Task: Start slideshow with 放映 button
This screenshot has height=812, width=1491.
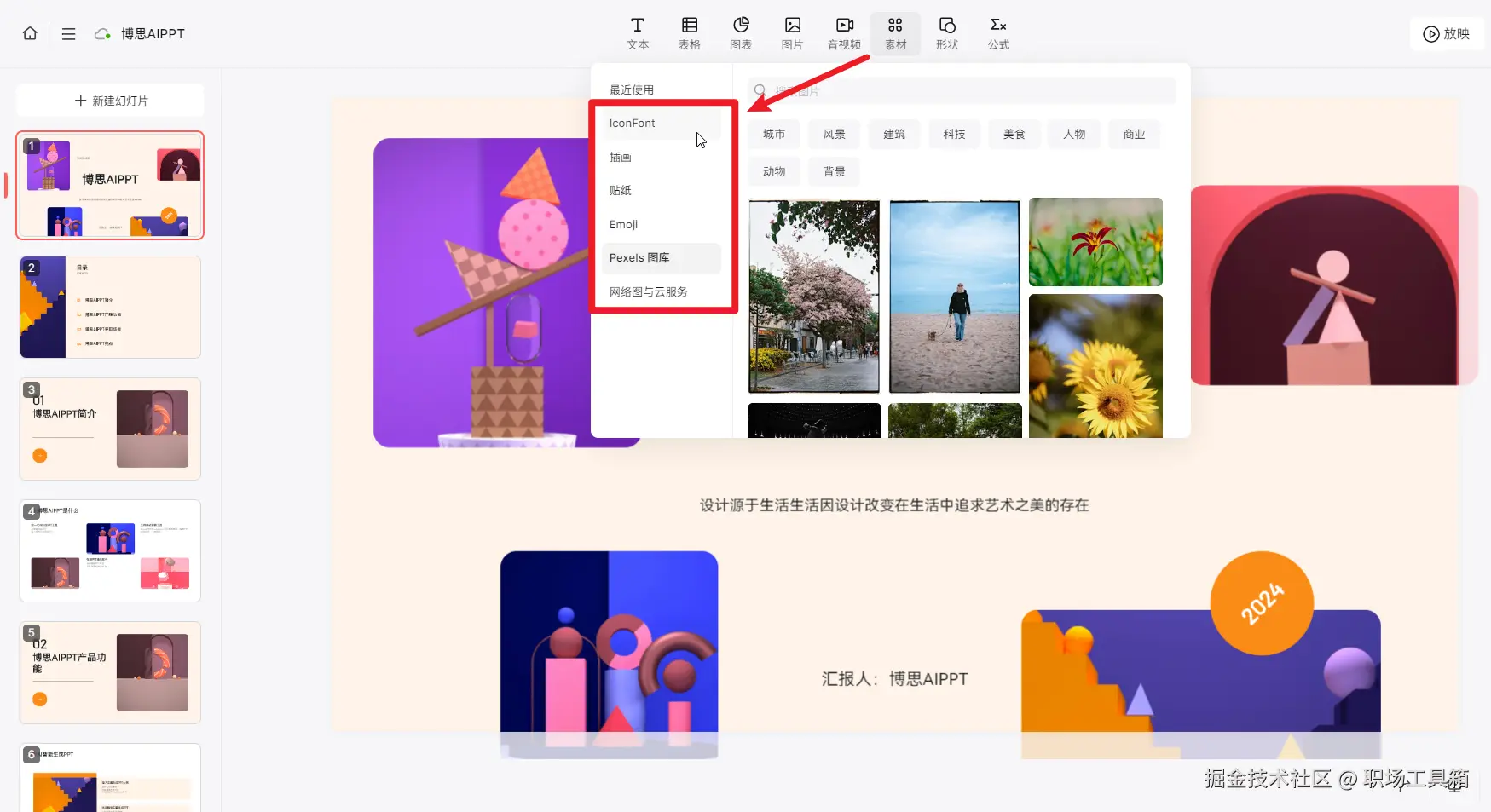Action: click(x=1447, y=34)
